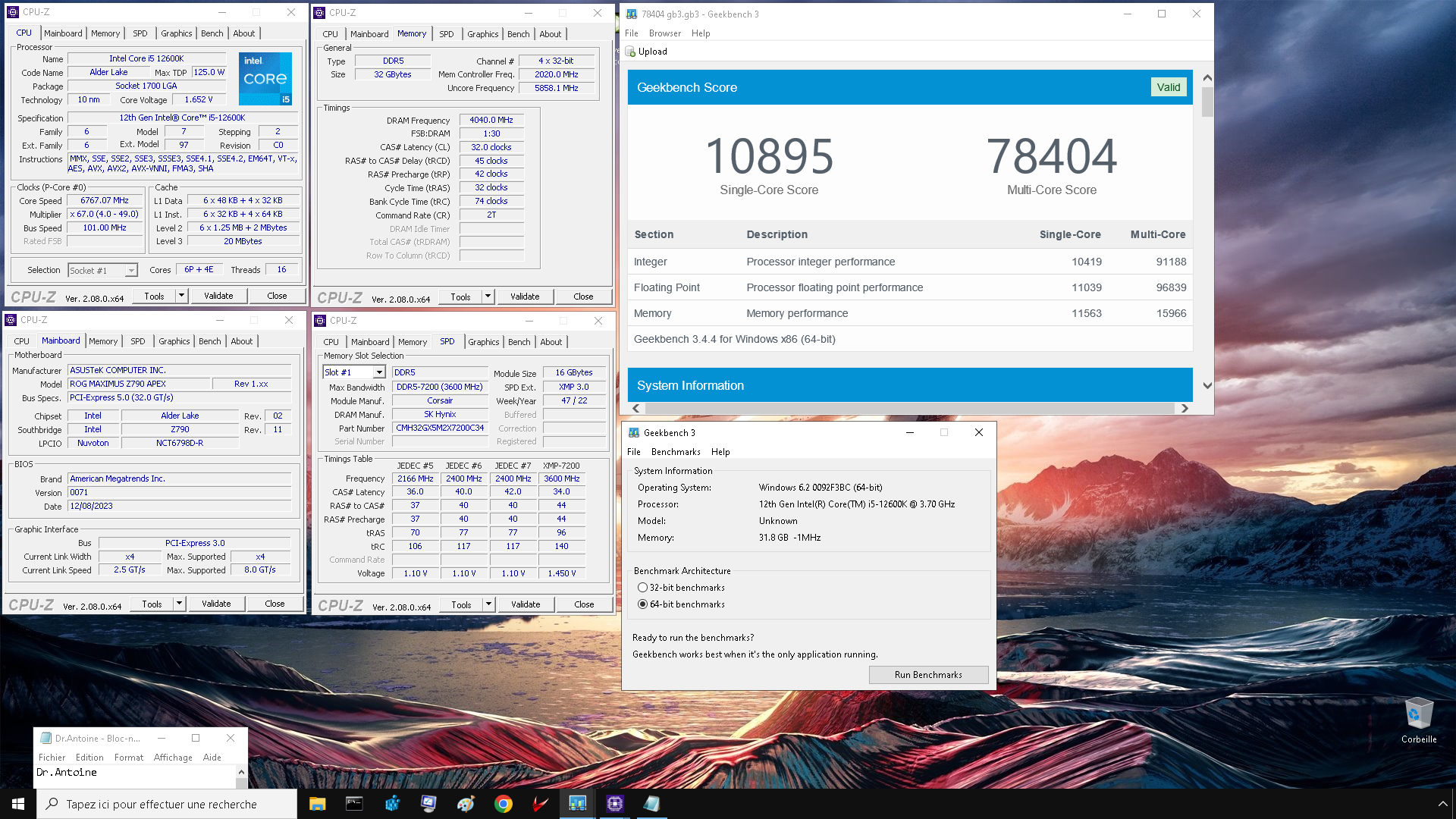
Task: Switch to Mainboard tab in CPU window
Action: [63, 33]
